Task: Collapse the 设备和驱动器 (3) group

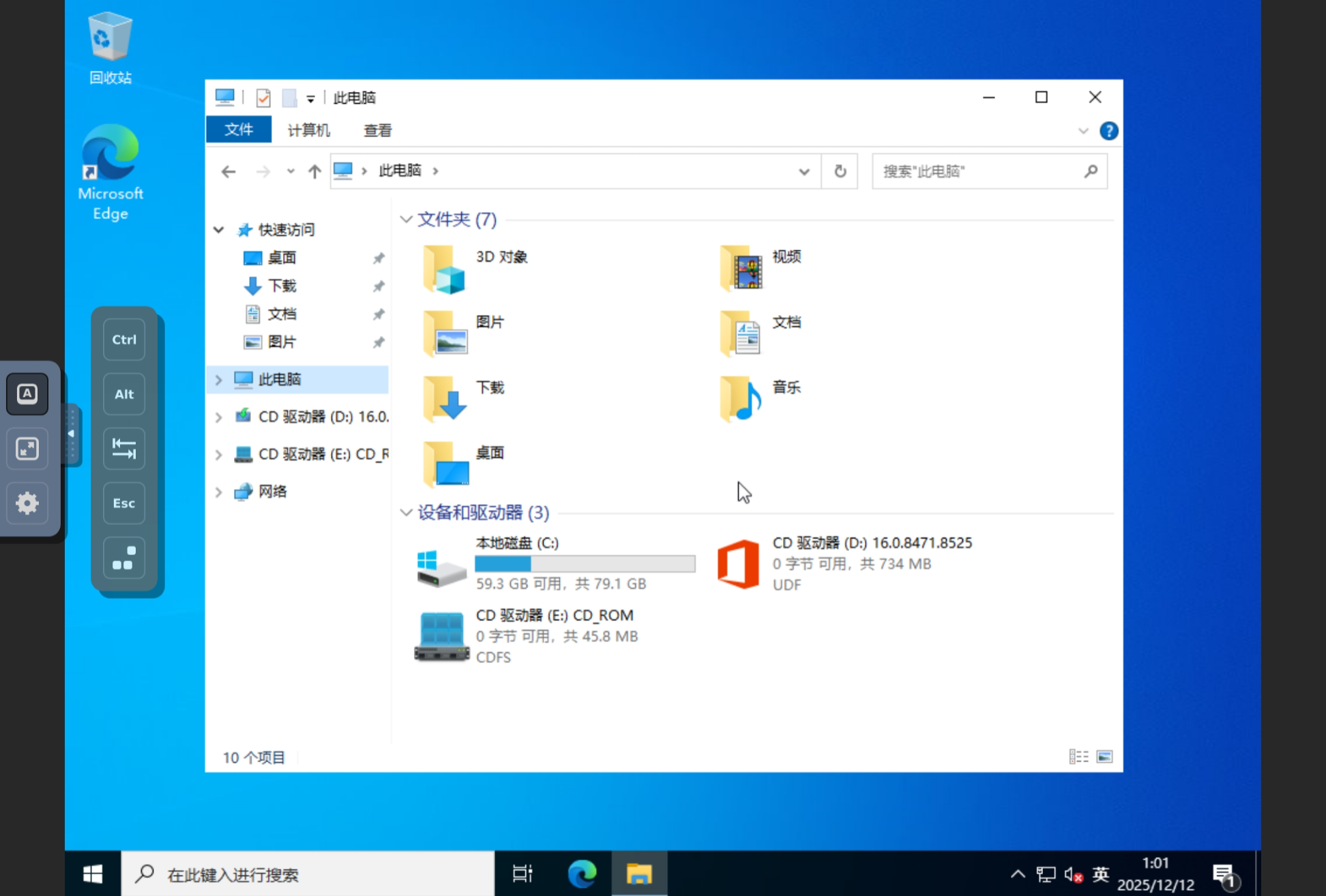Action: 407,513
